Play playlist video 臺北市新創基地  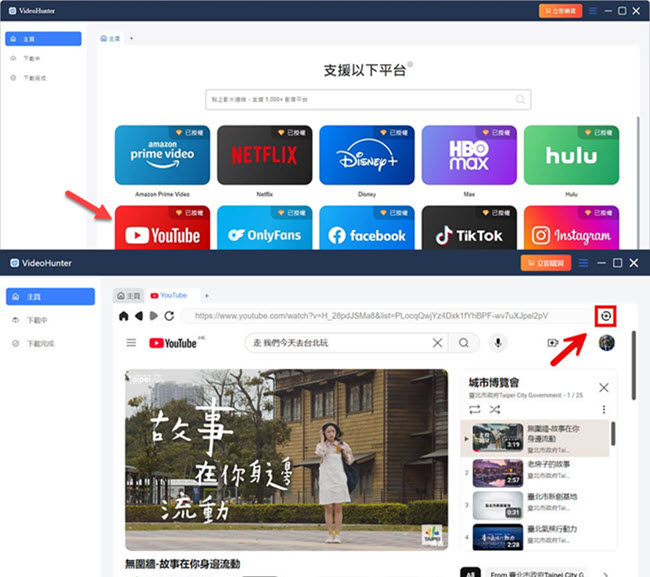[535, 505]
